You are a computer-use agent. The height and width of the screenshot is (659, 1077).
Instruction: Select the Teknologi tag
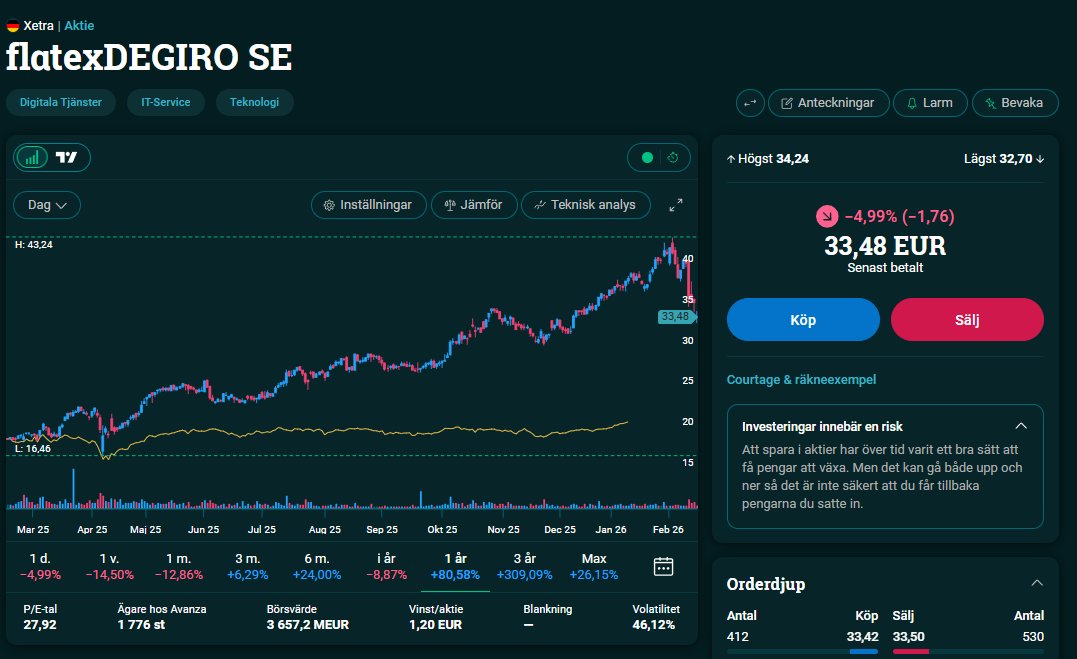pos(254,102)
